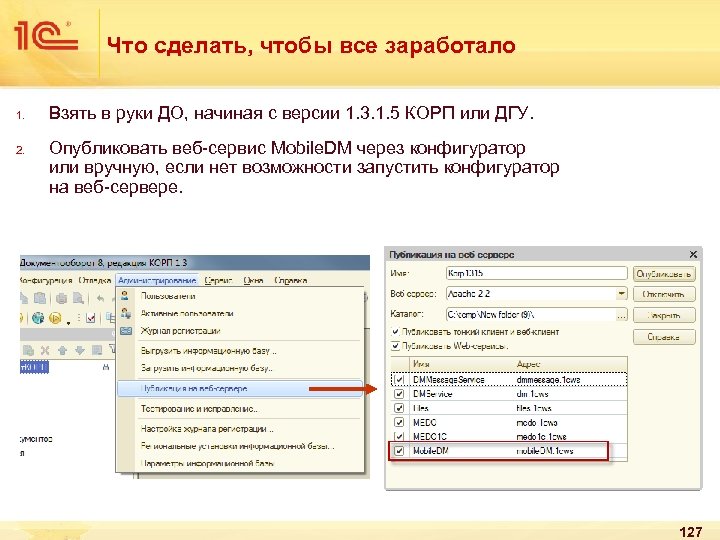Click the Каталог browse ellipsis button
The width and height of the screenshot is (720, 540).
click(621, 315)
